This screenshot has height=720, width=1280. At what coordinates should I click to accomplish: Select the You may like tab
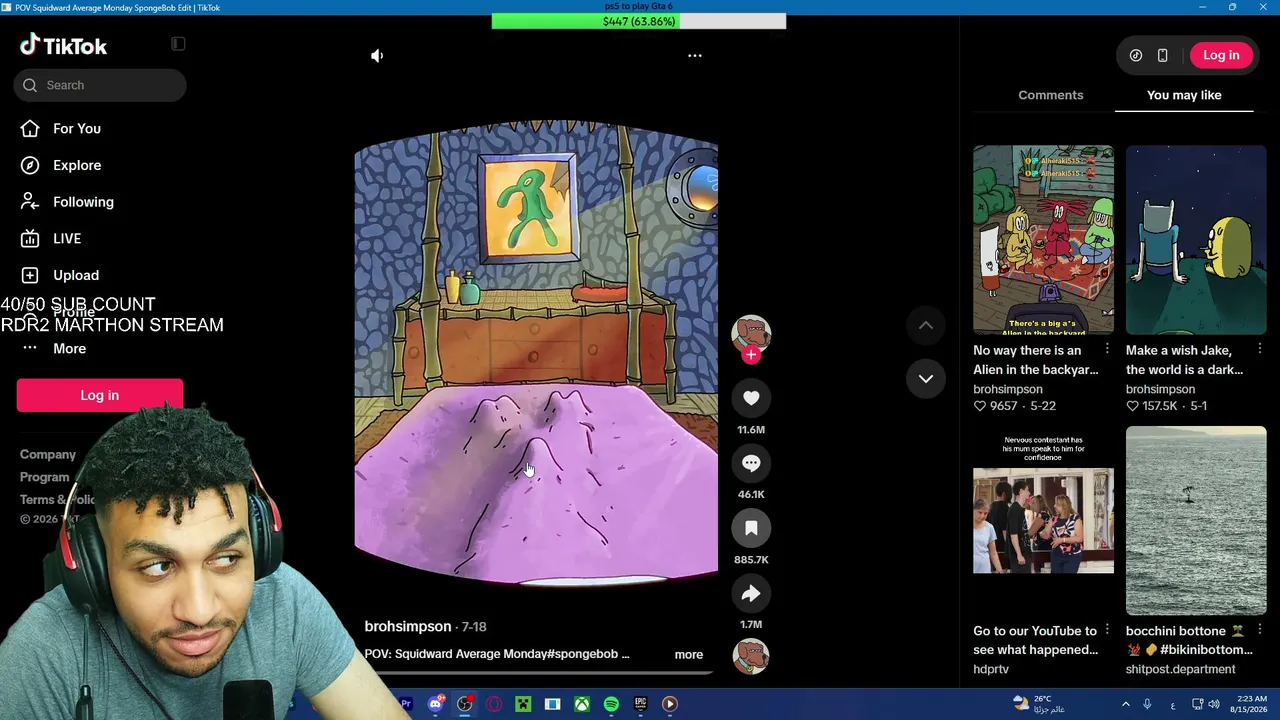[1184, 95]
